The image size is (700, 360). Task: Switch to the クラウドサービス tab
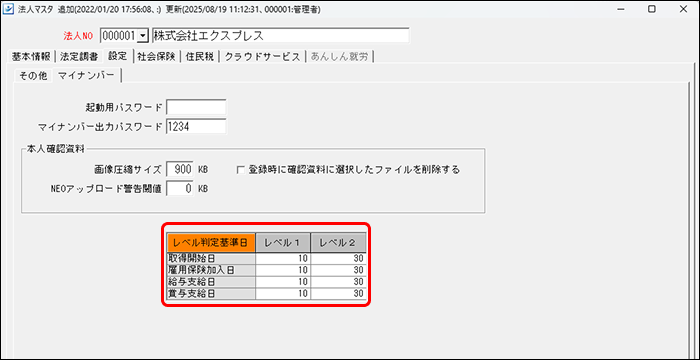(262, 57)
